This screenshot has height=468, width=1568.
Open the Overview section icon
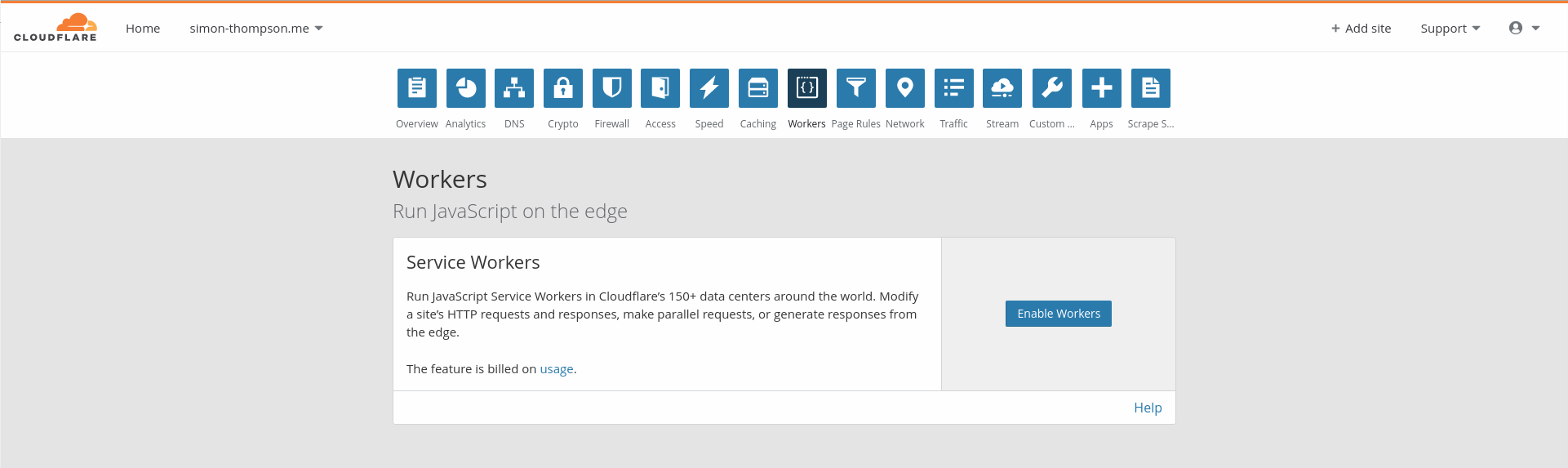pyautogui.click(x=417, y=88)
